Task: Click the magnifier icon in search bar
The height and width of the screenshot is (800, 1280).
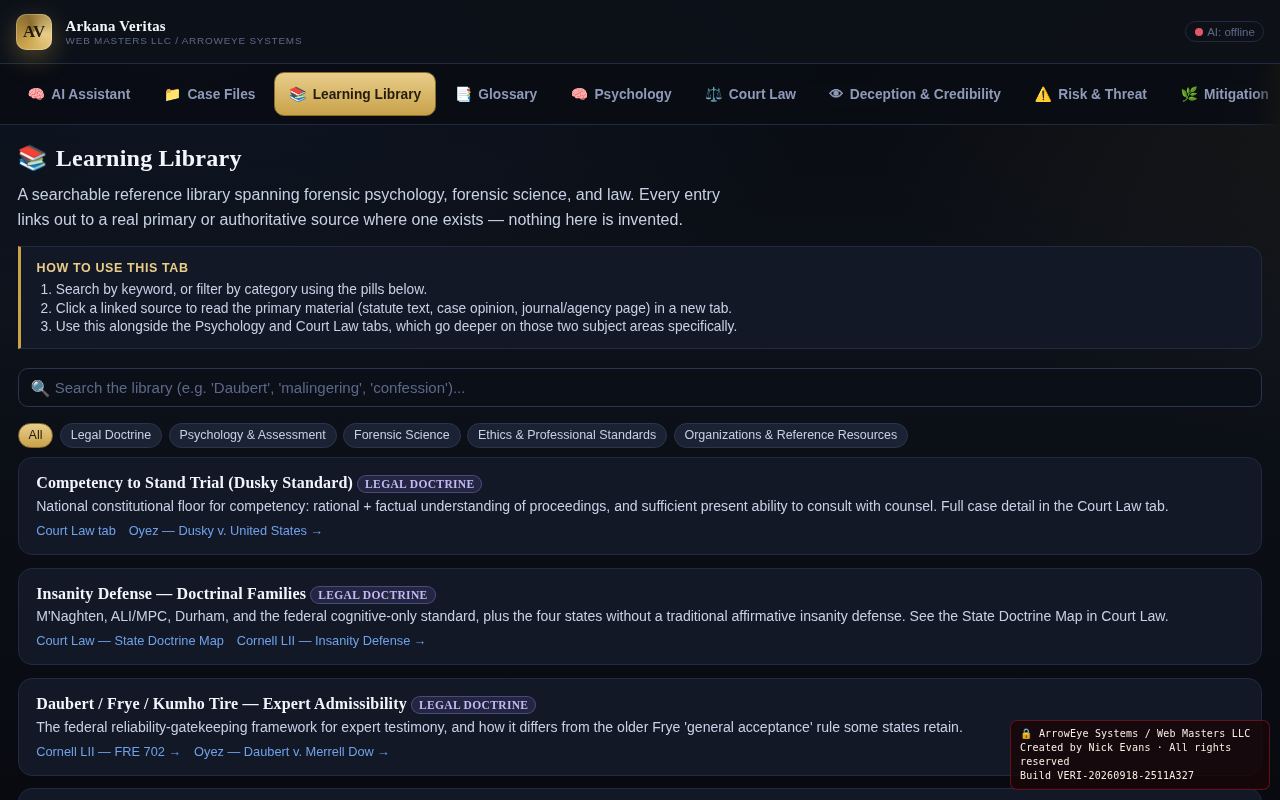Action: point(40,388)
